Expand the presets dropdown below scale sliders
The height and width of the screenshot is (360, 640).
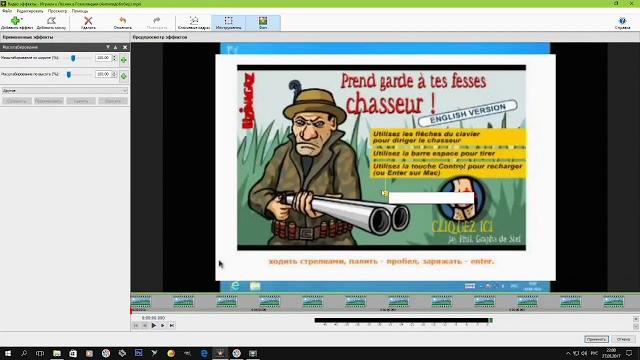point(65,91)
